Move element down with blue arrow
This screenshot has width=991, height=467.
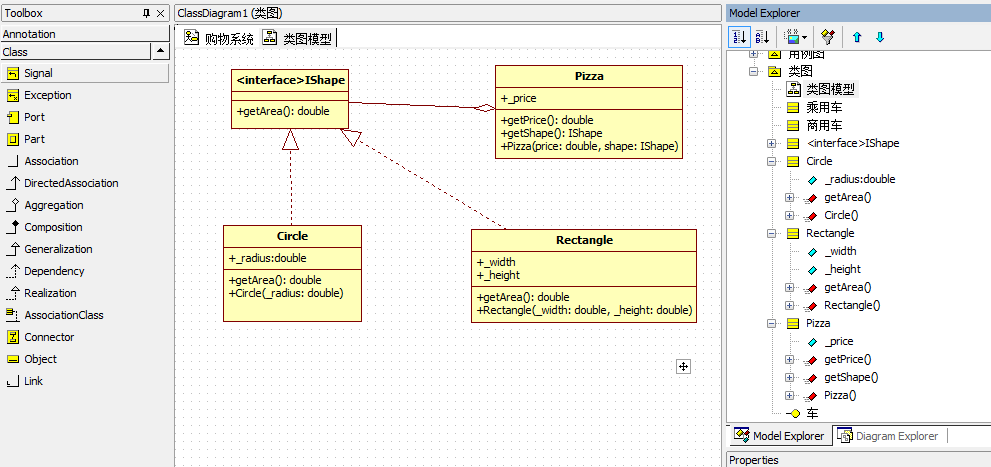tap(880, 37)
